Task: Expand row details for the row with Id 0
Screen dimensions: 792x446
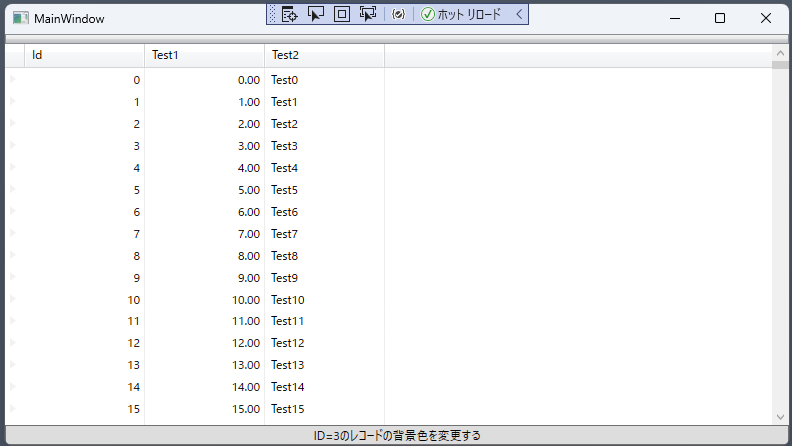Action: pos(13,79)
